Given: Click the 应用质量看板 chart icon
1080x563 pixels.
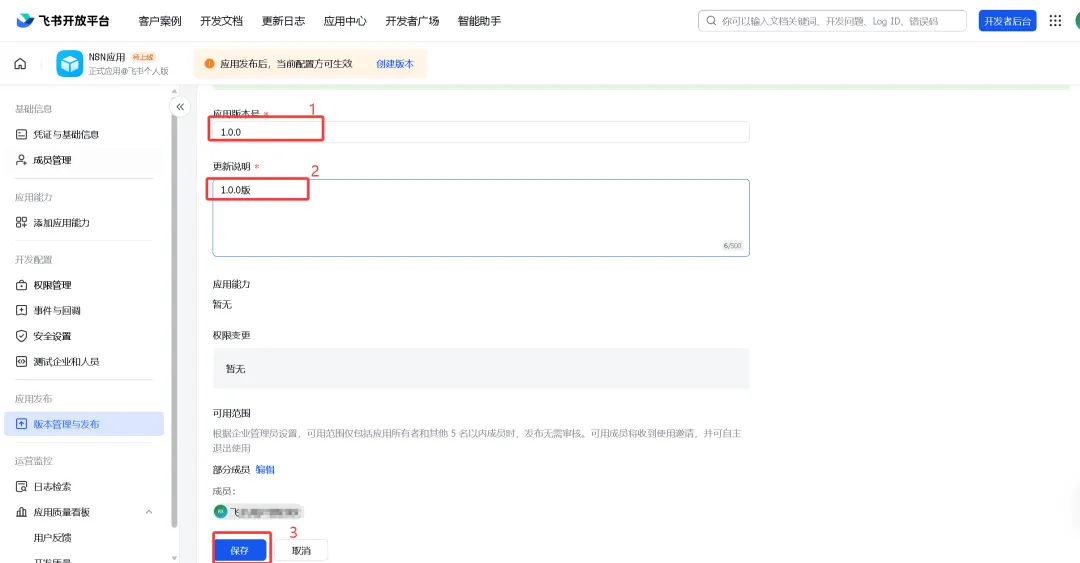Looking at the screenshot, I should [21, 512].
